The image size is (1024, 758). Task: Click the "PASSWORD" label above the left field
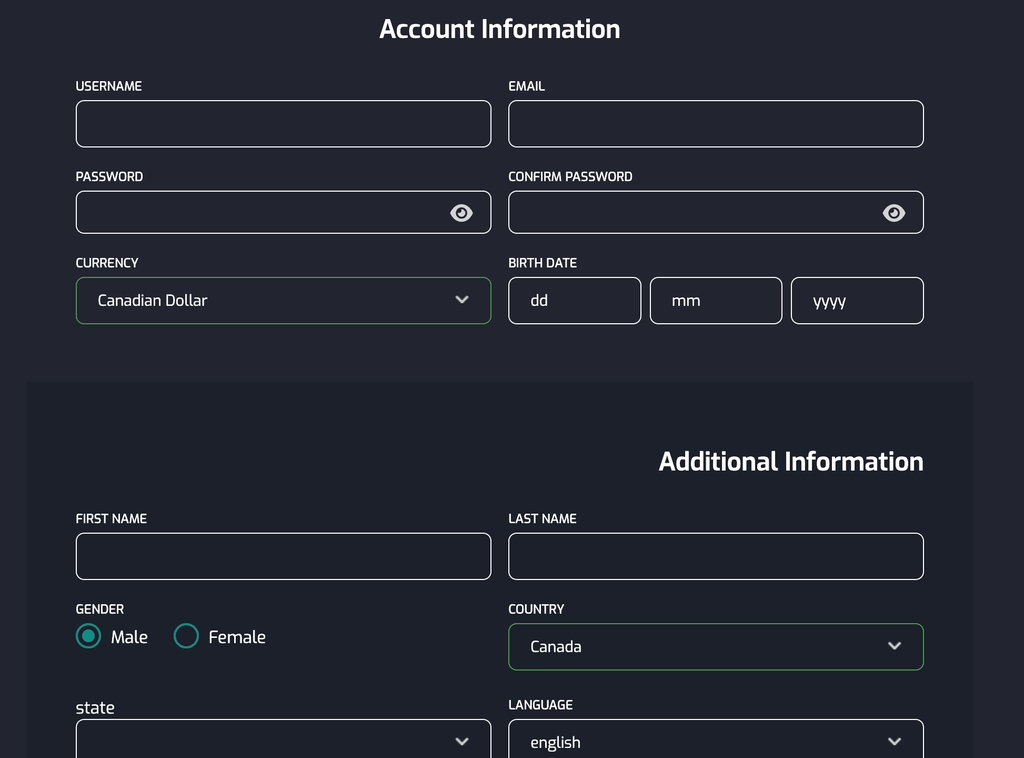(x=109, y=177)
